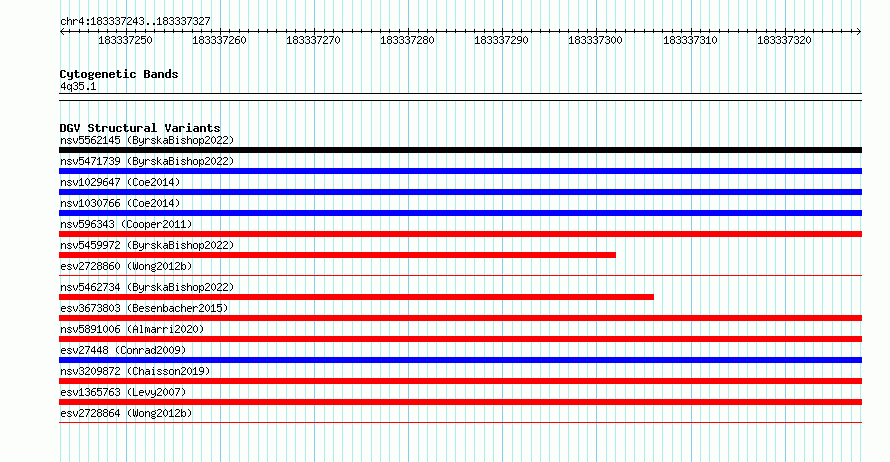The image size is (890, 462).
Task: Select the nsv1030766 (Coe2014) variant bar
Action: [460, 213]
